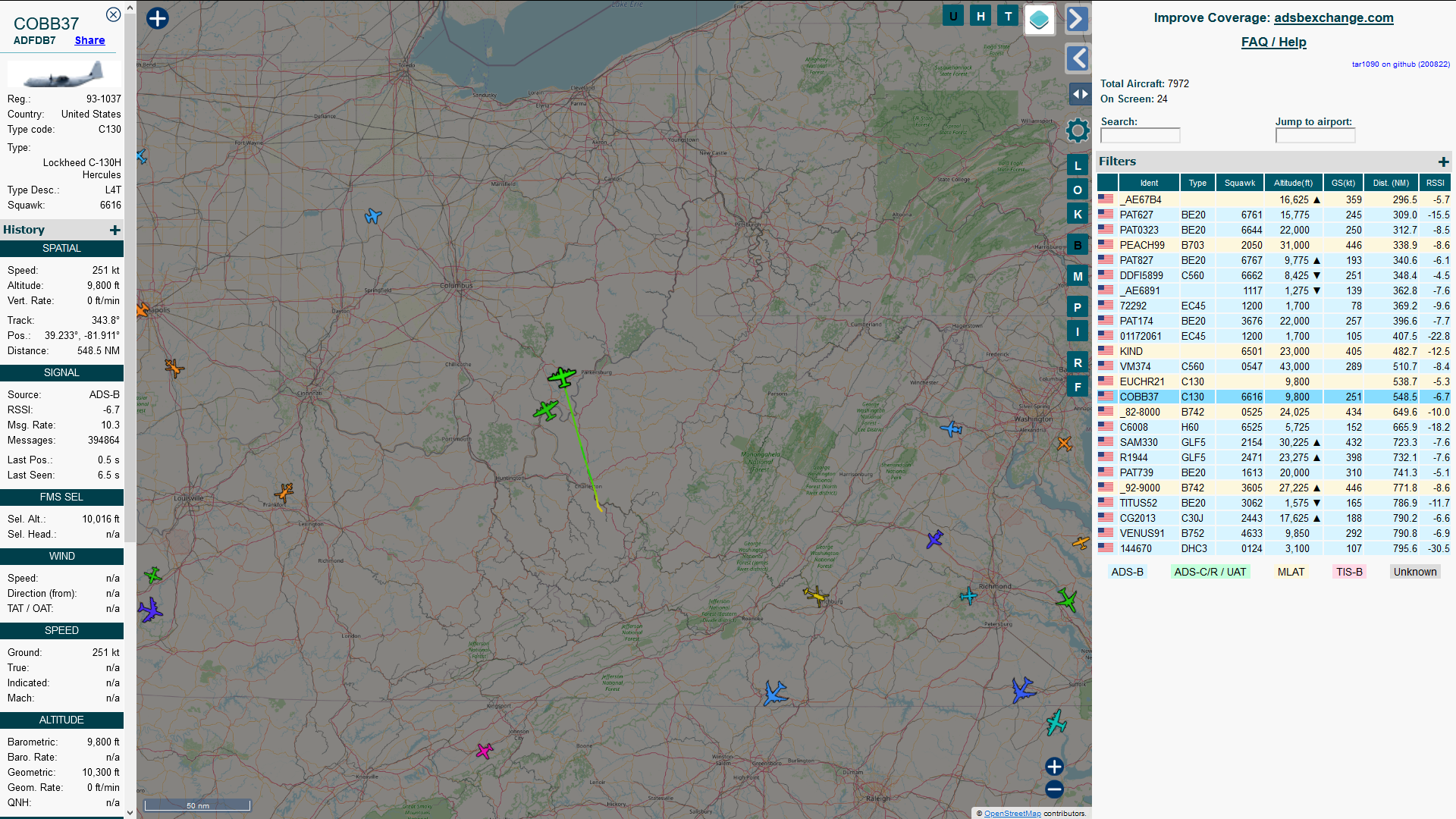Viewport: 1456px width, 819px height.
Task: Toggle the O map option button
Action: (x=1078, y=190)
